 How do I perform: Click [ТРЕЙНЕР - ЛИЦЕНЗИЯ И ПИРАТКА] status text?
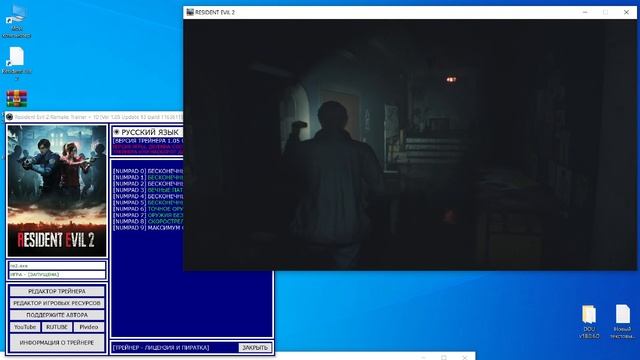(161, 348)
